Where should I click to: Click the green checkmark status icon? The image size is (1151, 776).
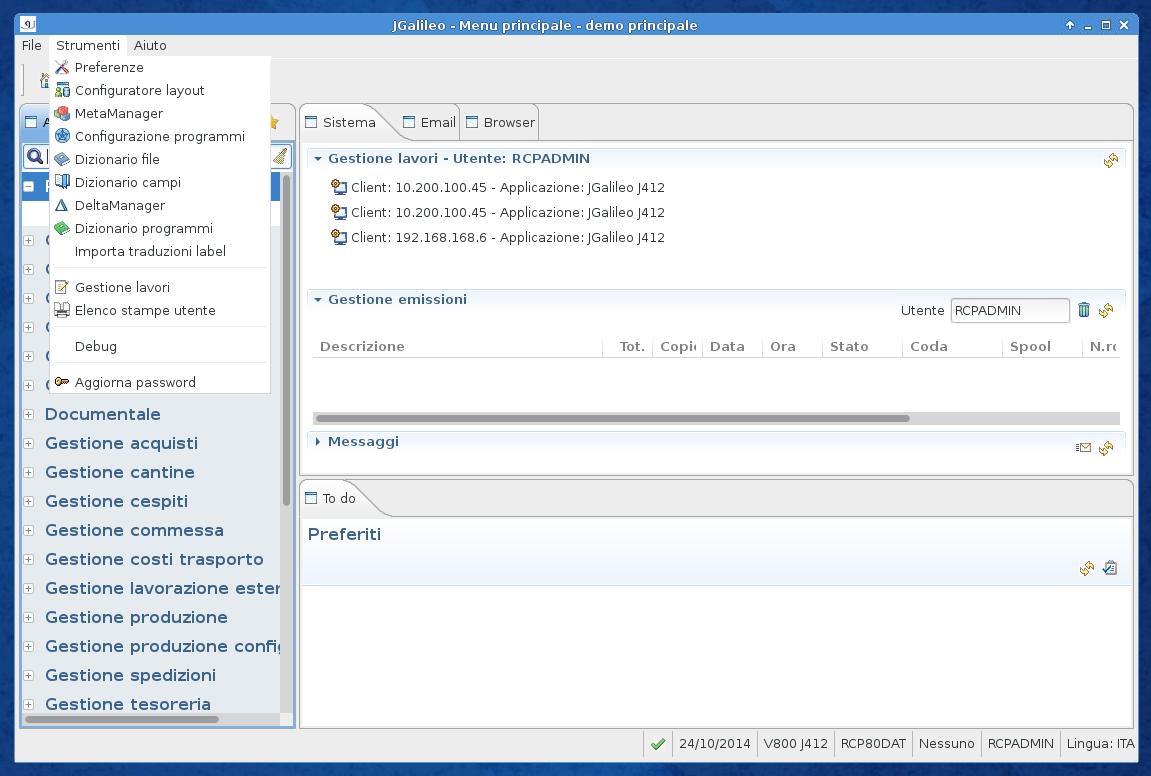click(658, 744)
